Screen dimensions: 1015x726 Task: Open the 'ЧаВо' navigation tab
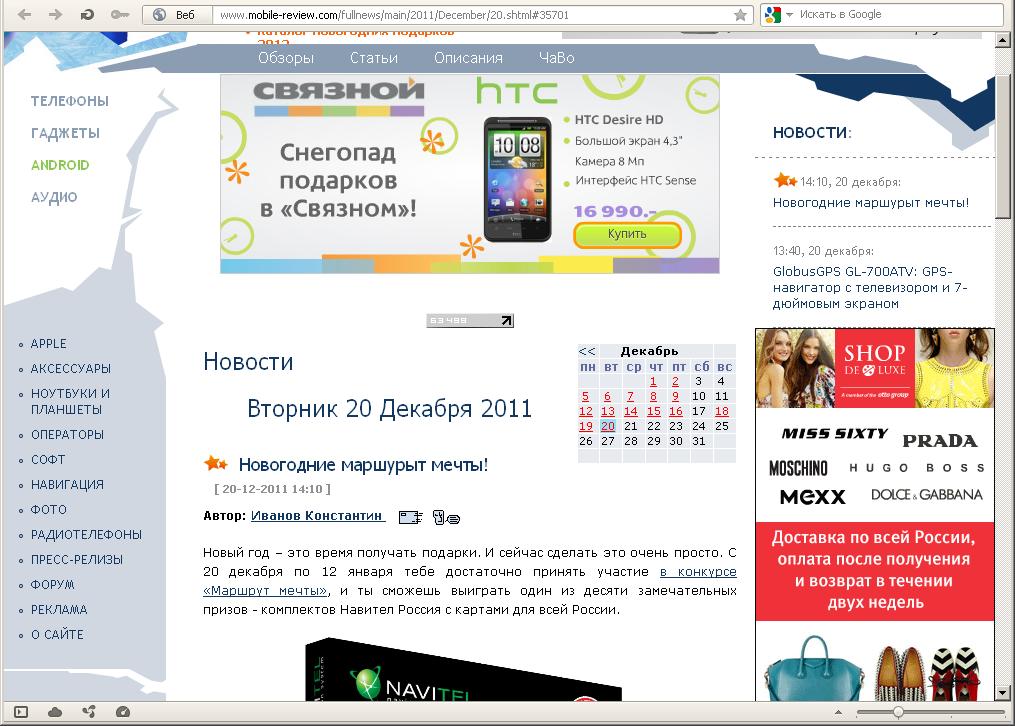click(x=557, y=58)
